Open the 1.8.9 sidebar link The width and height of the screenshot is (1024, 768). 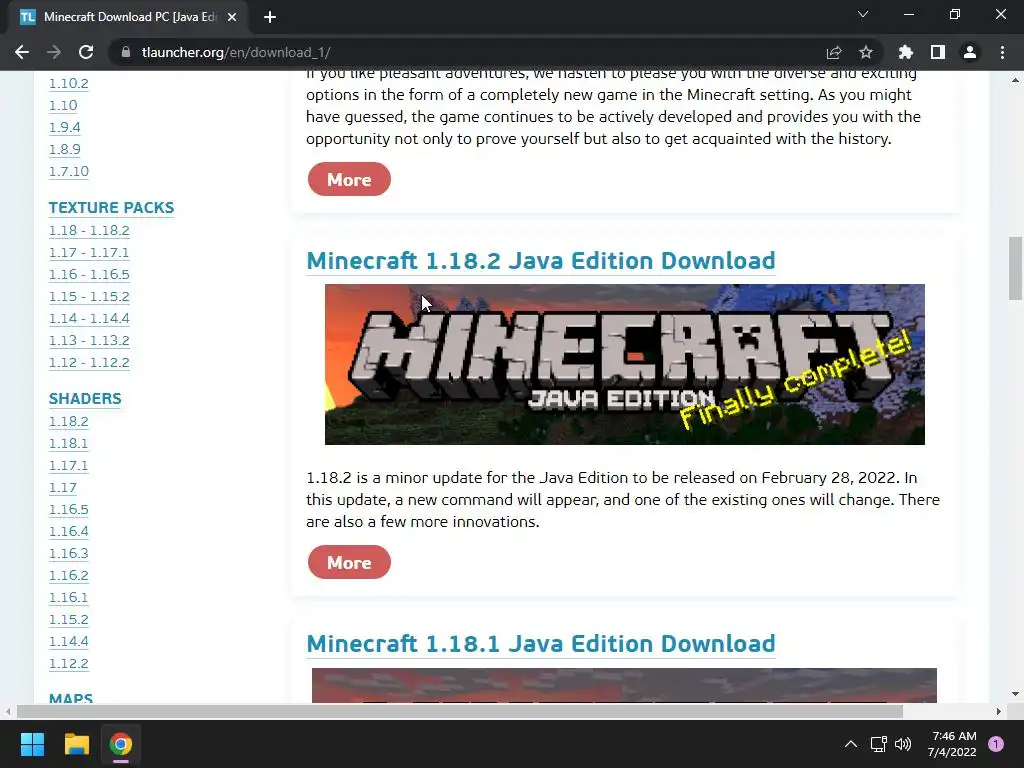click(65, 150)
